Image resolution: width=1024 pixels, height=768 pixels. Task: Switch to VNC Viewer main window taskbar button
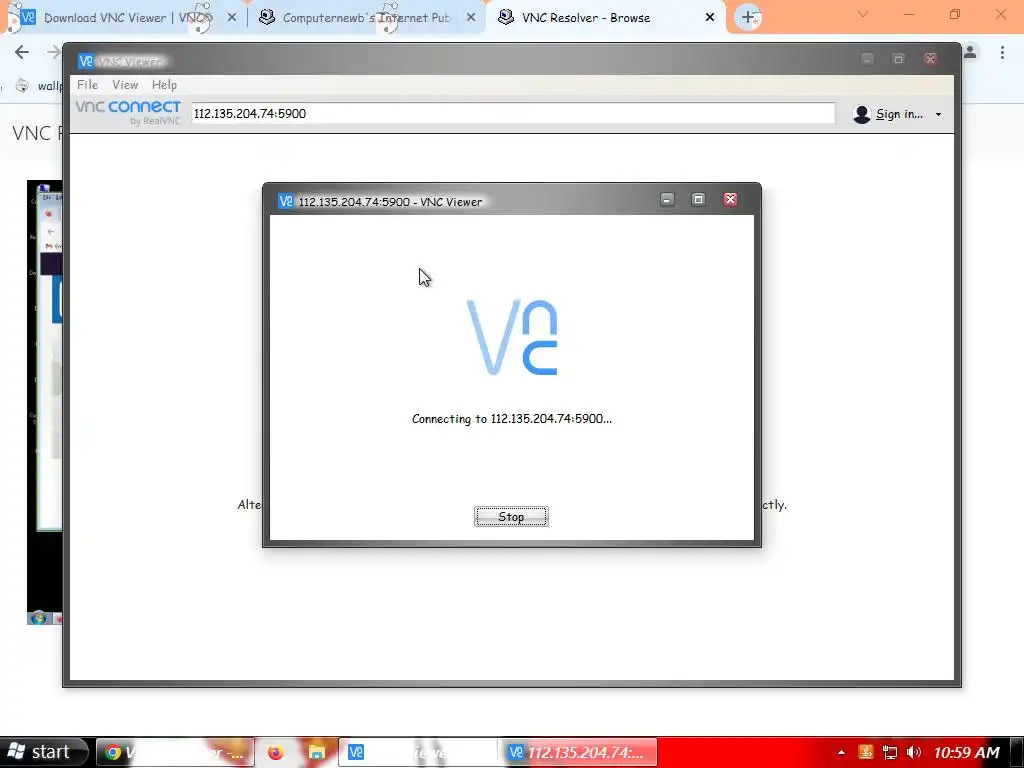418,752
